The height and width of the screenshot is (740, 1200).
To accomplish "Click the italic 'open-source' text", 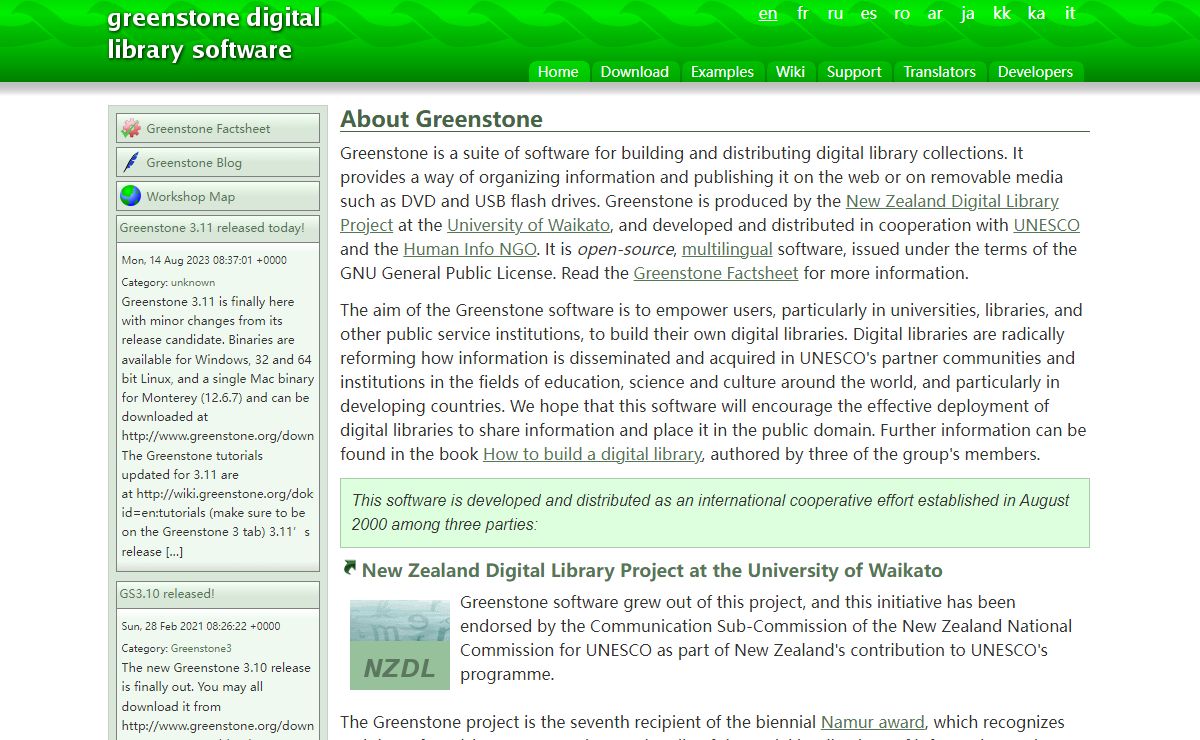I will point(625,249).
